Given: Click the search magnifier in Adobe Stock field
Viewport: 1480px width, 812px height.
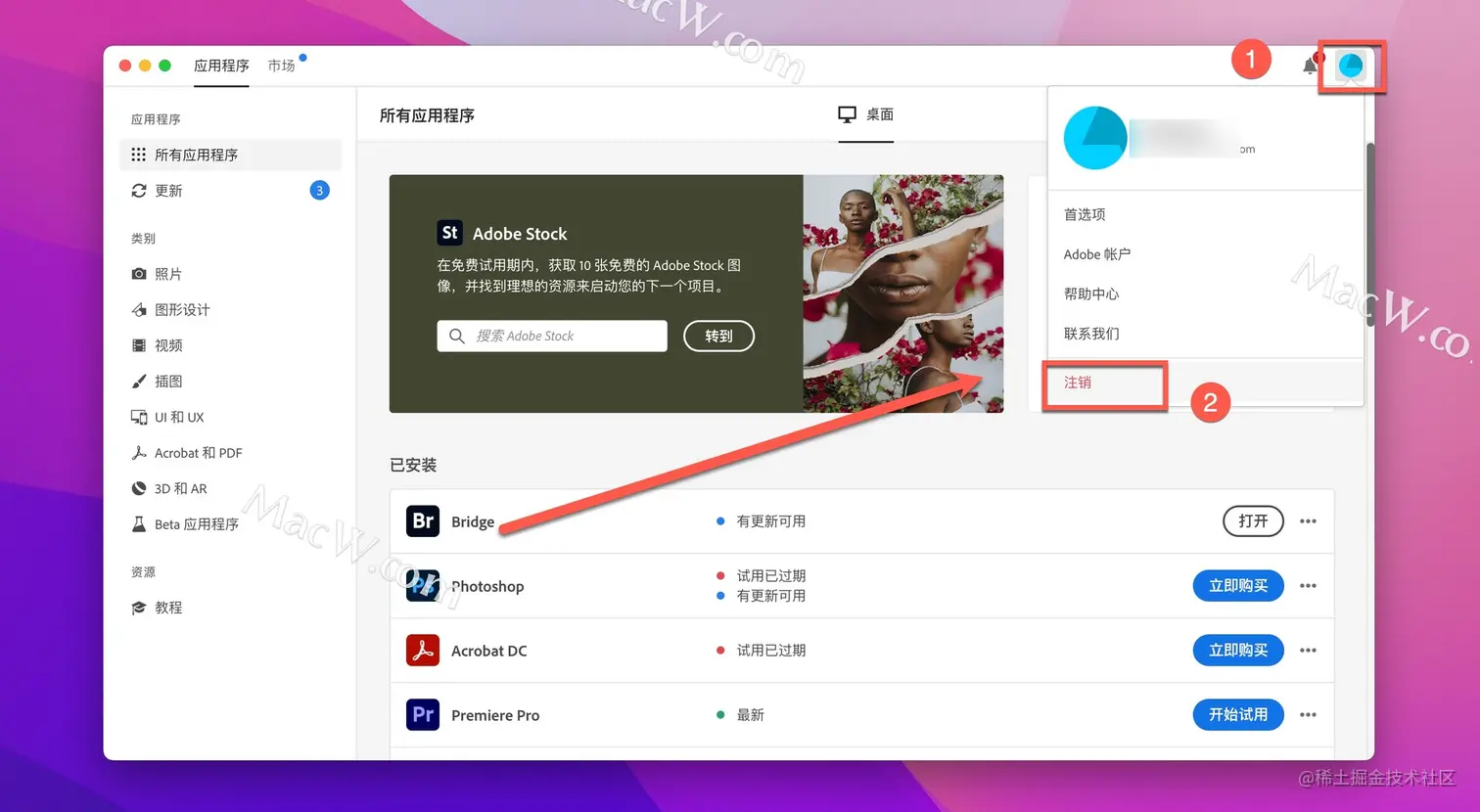Looking at the screenshot, I should pyautogui.click(x=456, y=336).
